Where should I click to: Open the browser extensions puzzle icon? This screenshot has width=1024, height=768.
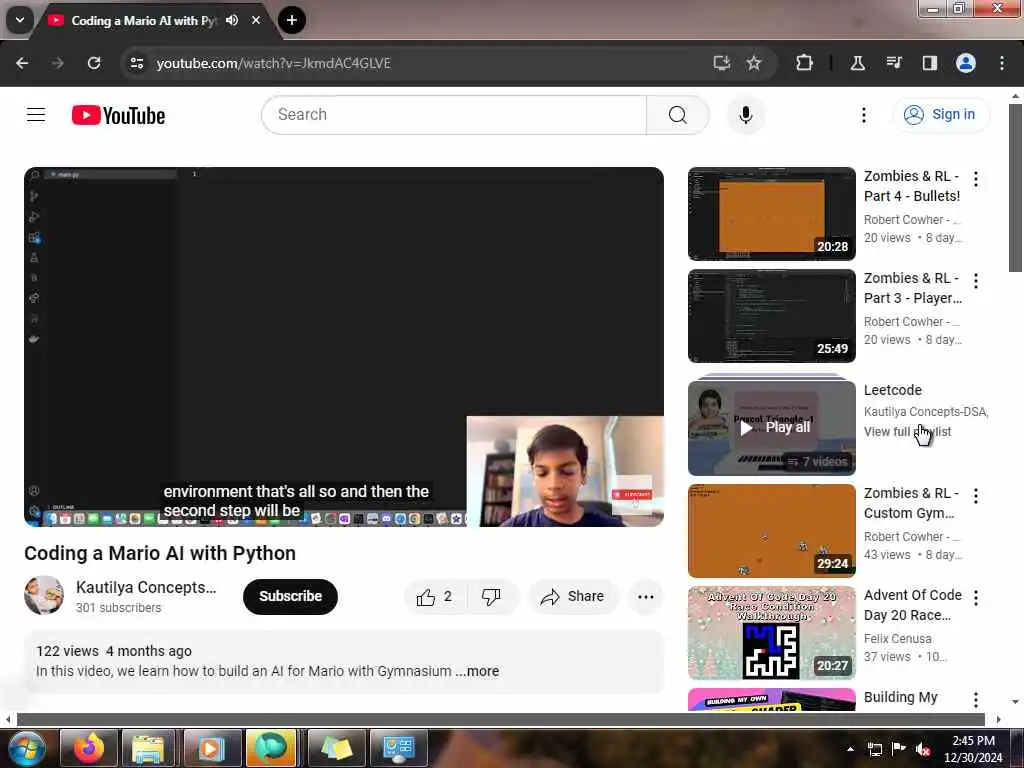(x=804, y=63)
